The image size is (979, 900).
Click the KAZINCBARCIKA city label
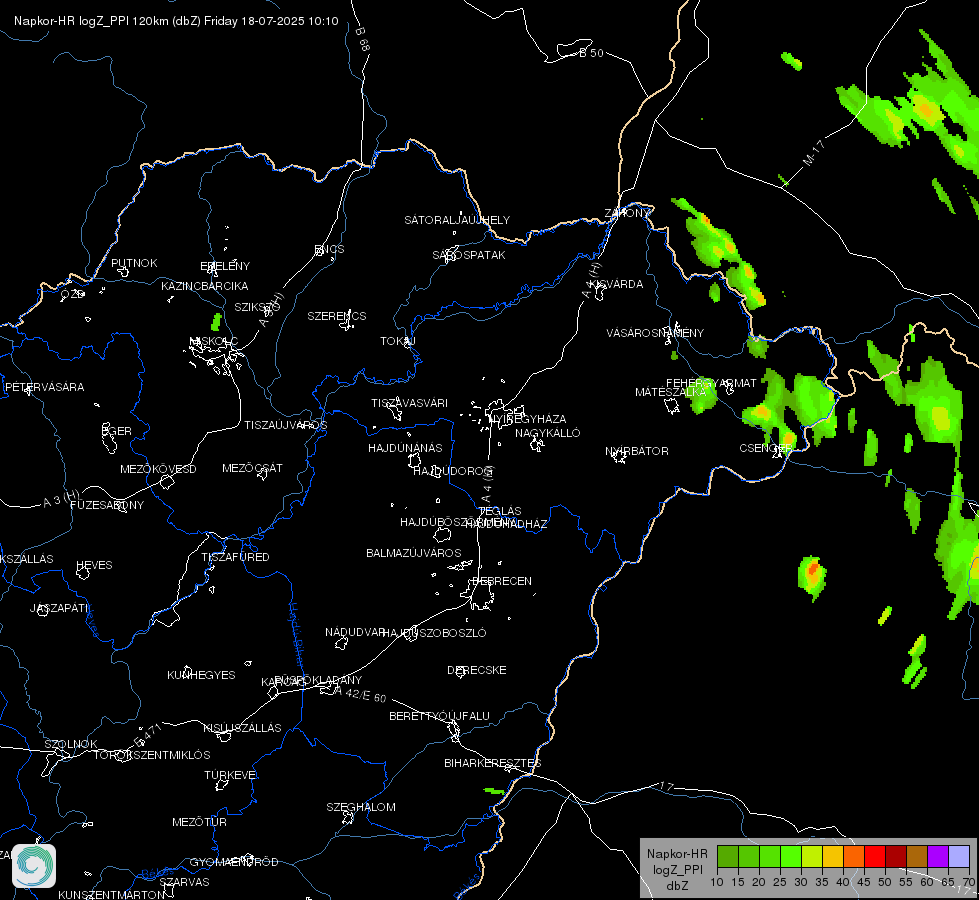[x=205, y=286]
